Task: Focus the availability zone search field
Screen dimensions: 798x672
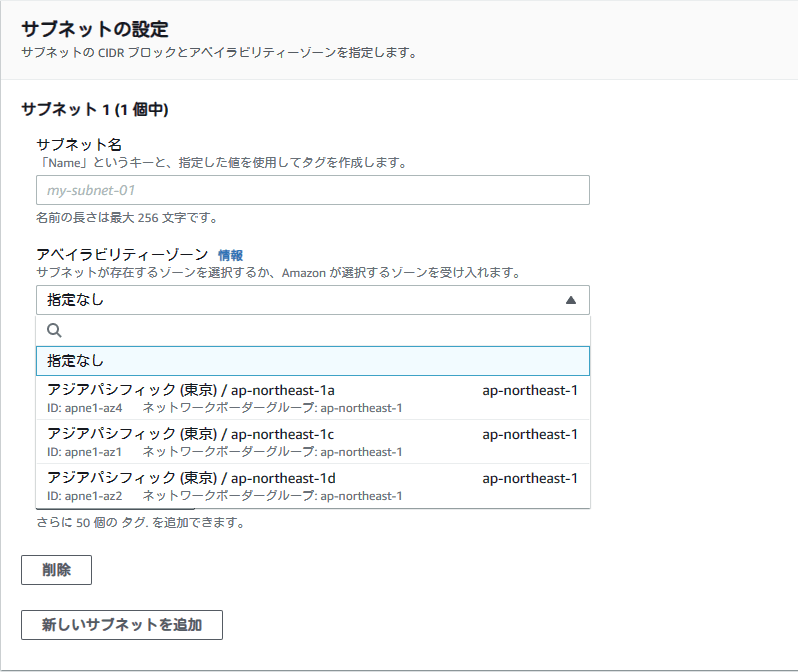Action: coord(312,330)
